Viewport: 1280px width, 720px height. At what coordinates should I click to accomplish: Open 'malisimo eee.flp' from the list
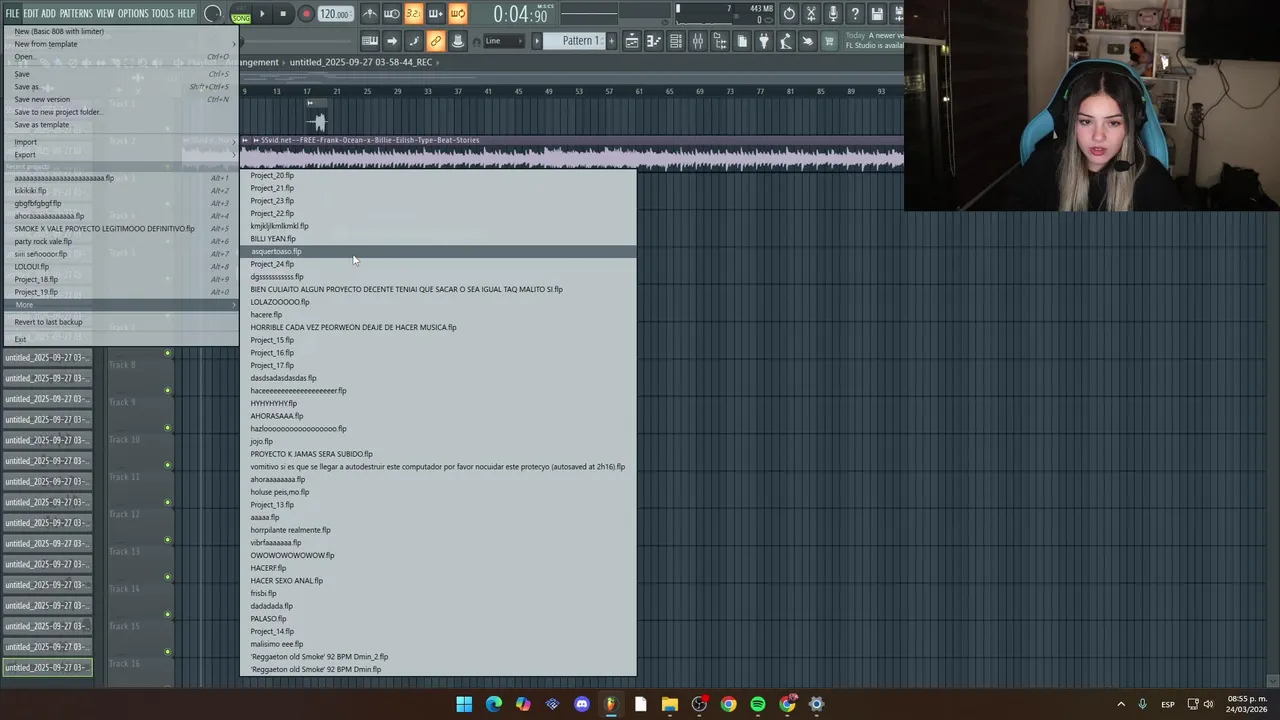point(438,644)
